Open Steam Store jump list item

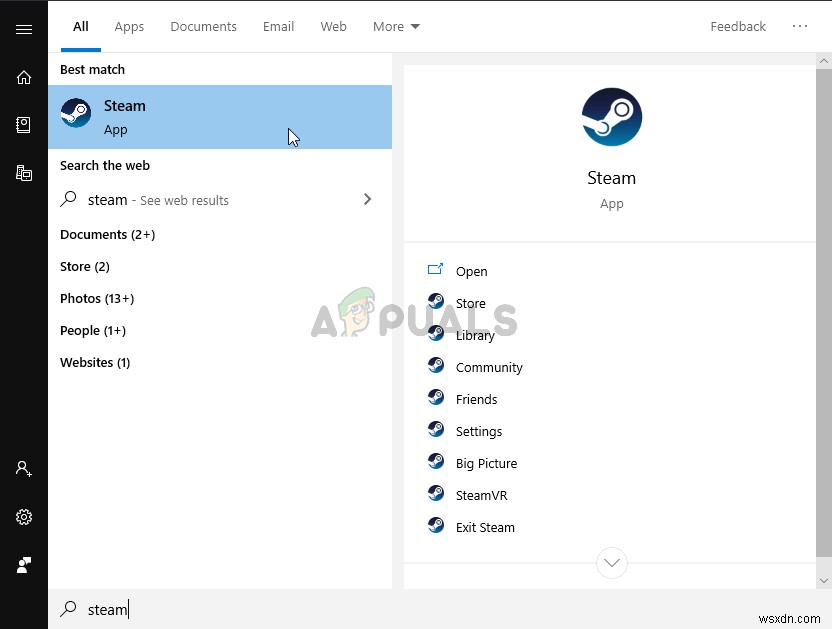pyautogui.click(x=471, y=303)
